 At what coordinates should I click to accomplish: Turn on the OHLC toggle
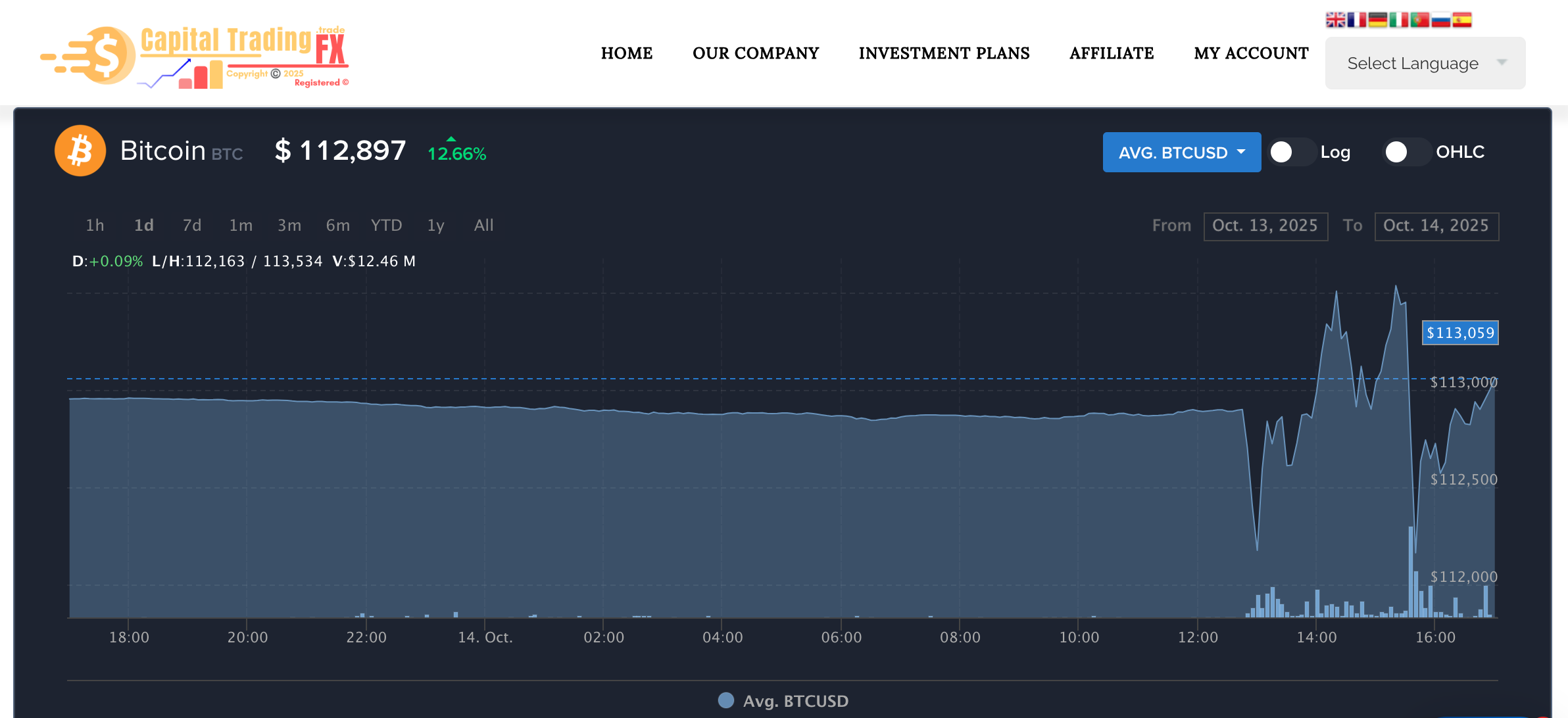[x=1406, y=152]
